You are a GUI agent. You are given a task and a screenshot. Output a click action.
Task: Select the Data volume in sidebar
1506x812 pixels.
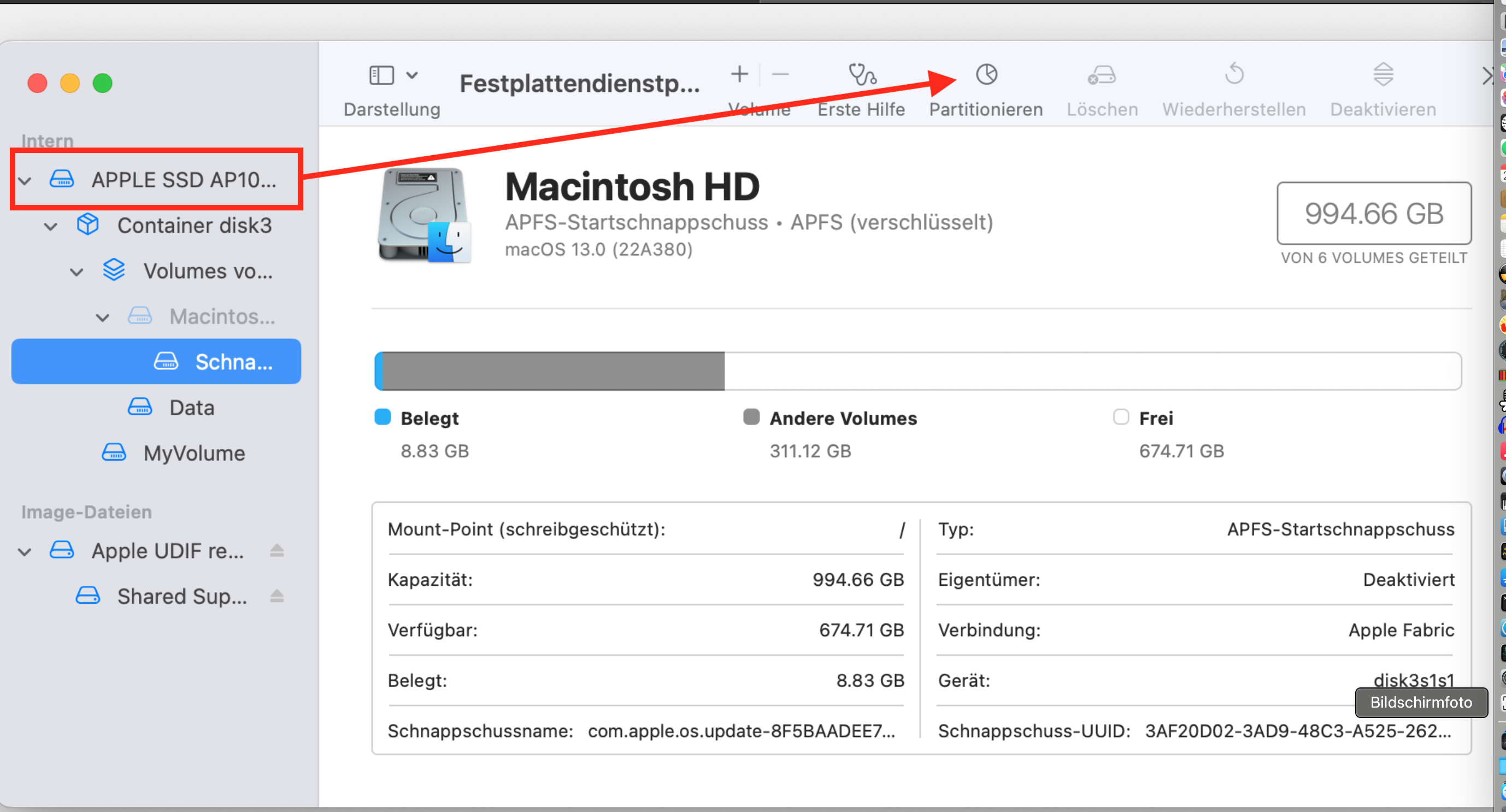[191, 408]
